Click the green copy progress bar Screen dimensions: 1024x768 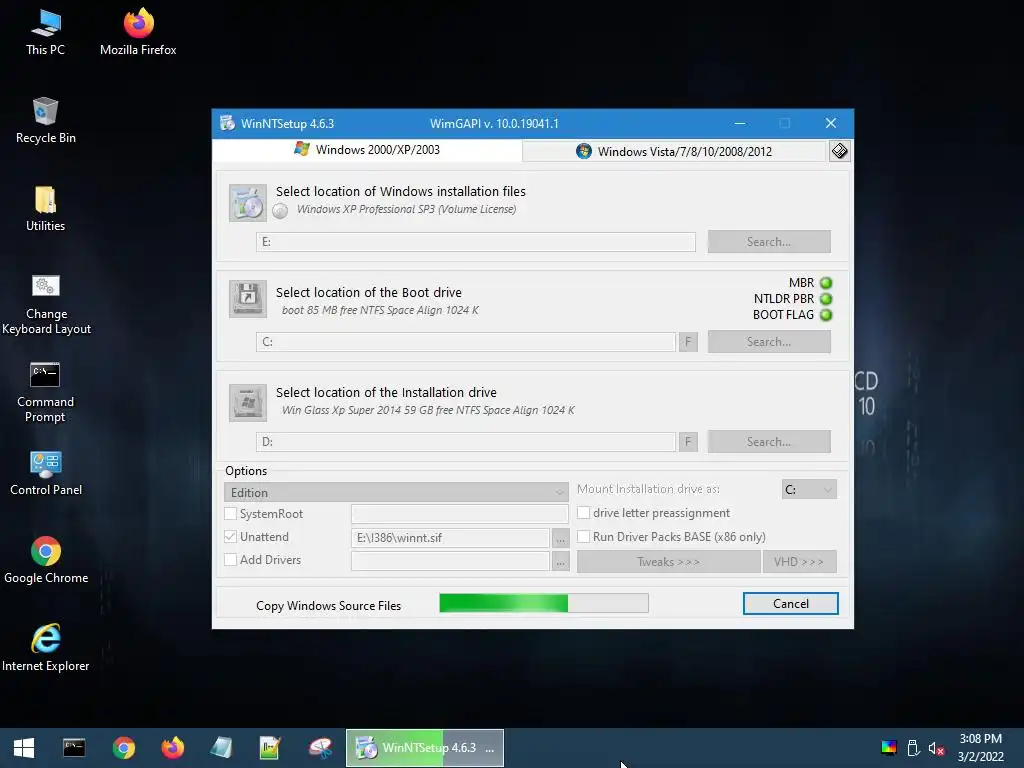(x=544, y=603)
